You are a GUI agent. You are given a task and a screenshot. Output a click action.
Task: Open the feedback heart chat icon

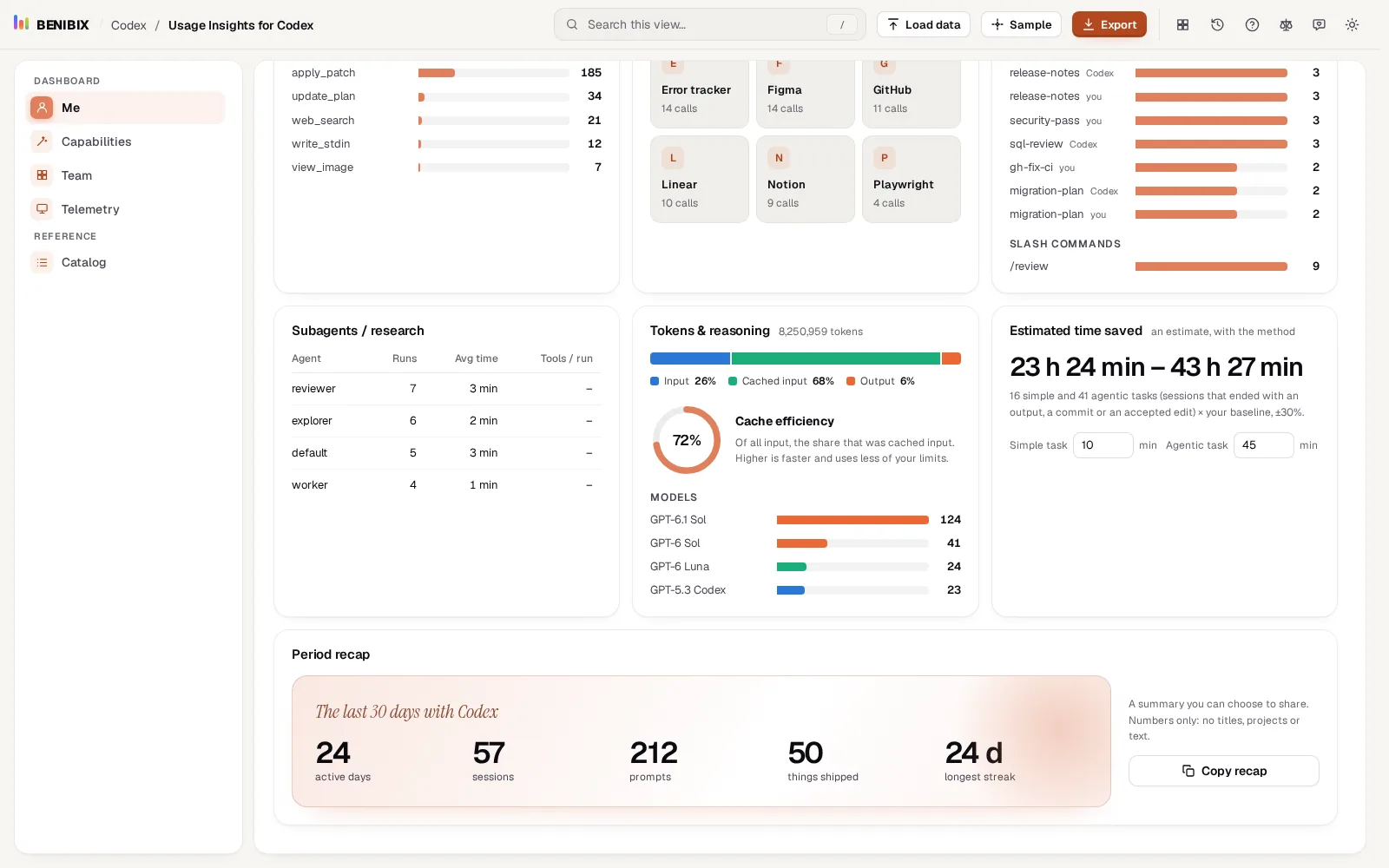pos(1319,25)
